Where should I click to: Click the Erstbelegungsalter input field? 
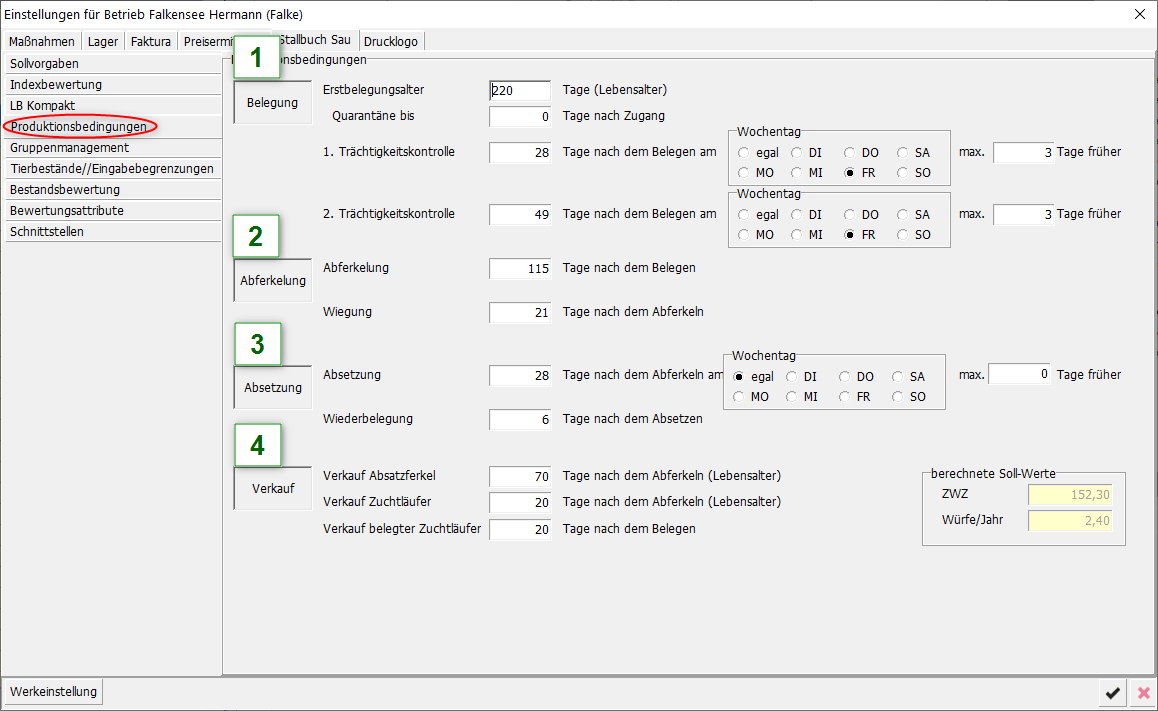click(520, 90)
